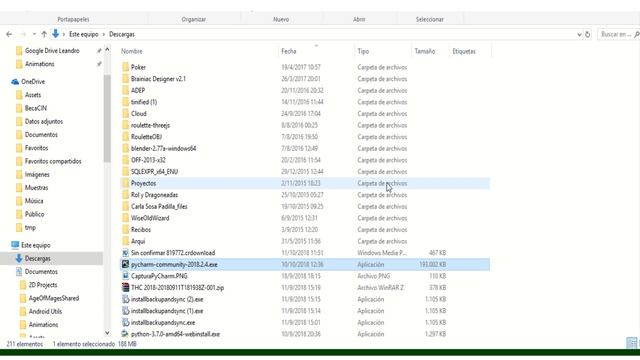Expand the address bar history dropdown

tap(579, 35)
